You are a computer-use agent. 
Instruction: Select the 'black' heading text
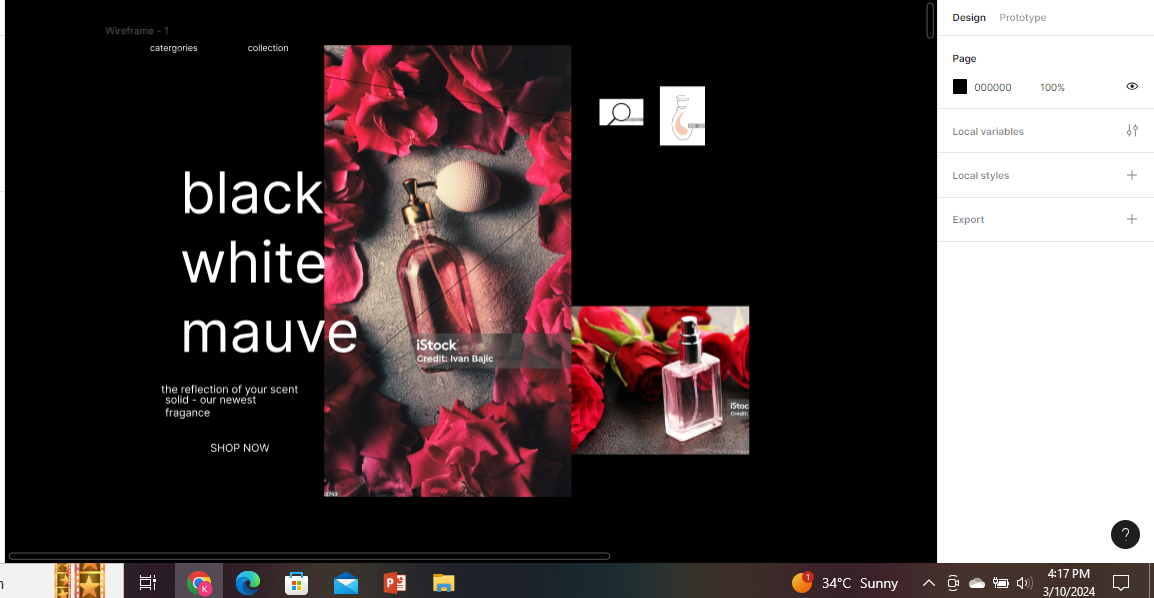[x=252, y=193]
